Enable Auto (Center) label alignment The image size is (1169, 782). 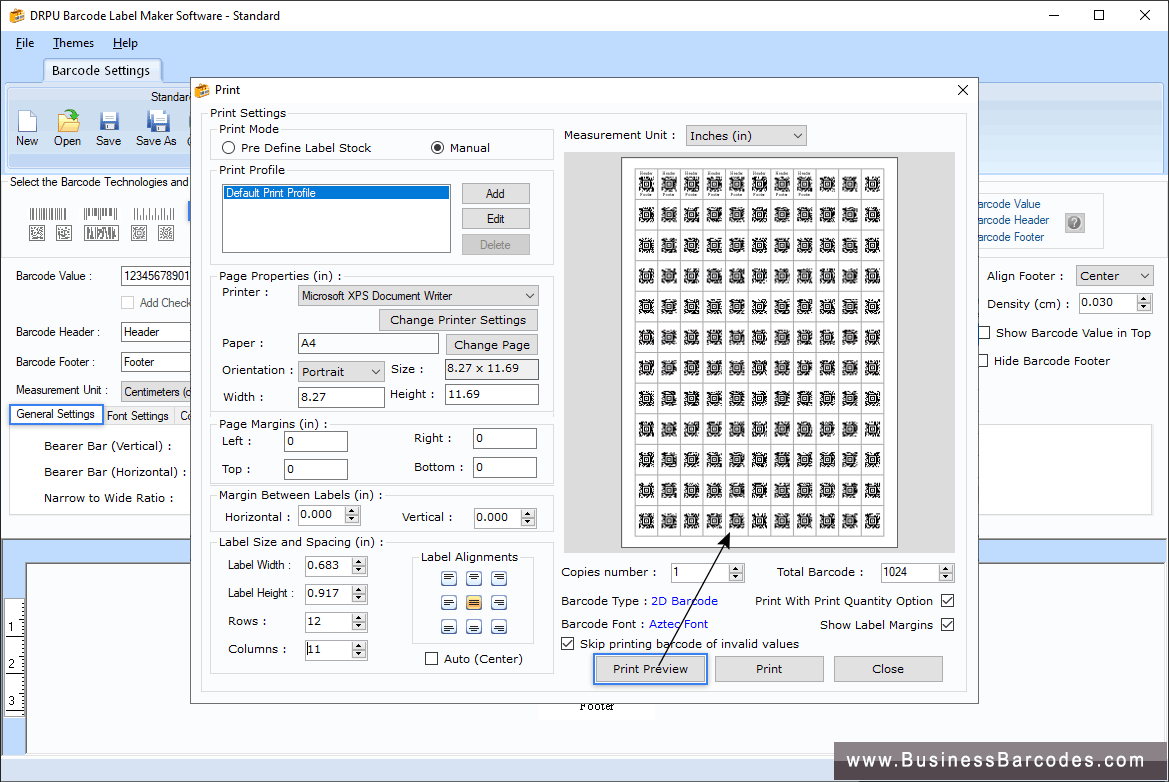tap(431, 658)
